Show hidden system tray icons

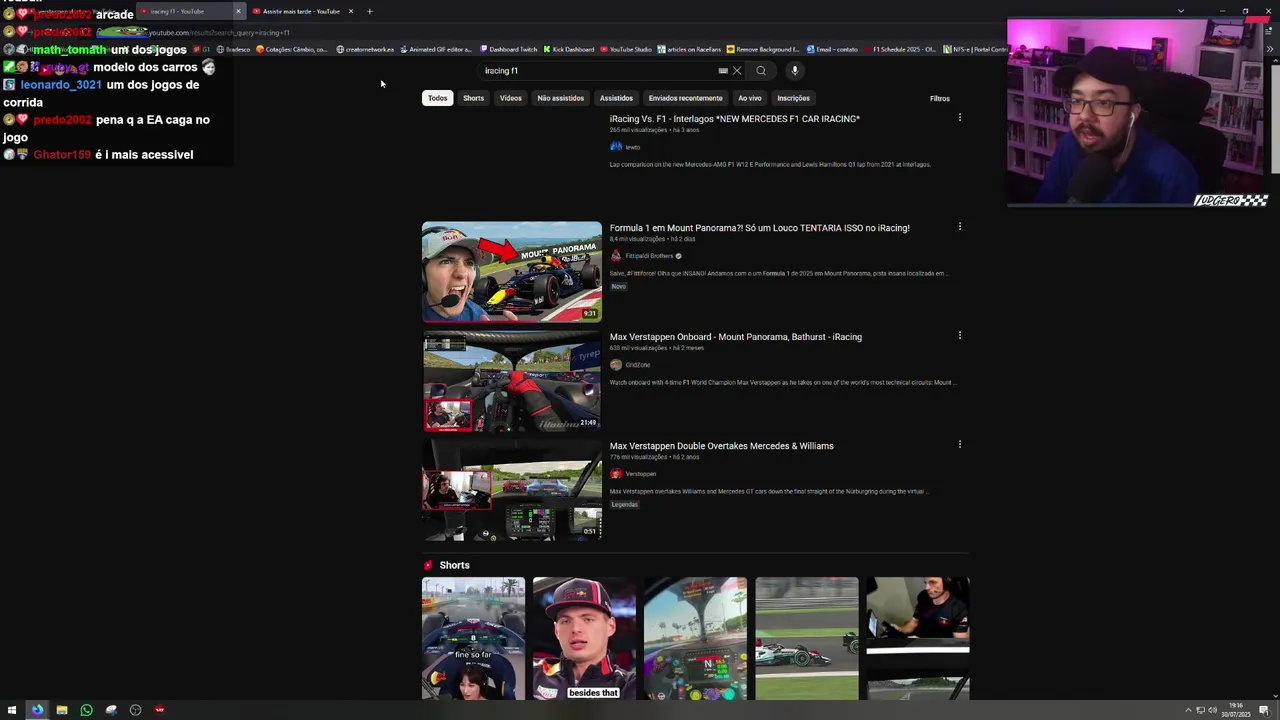[1188, 710]
